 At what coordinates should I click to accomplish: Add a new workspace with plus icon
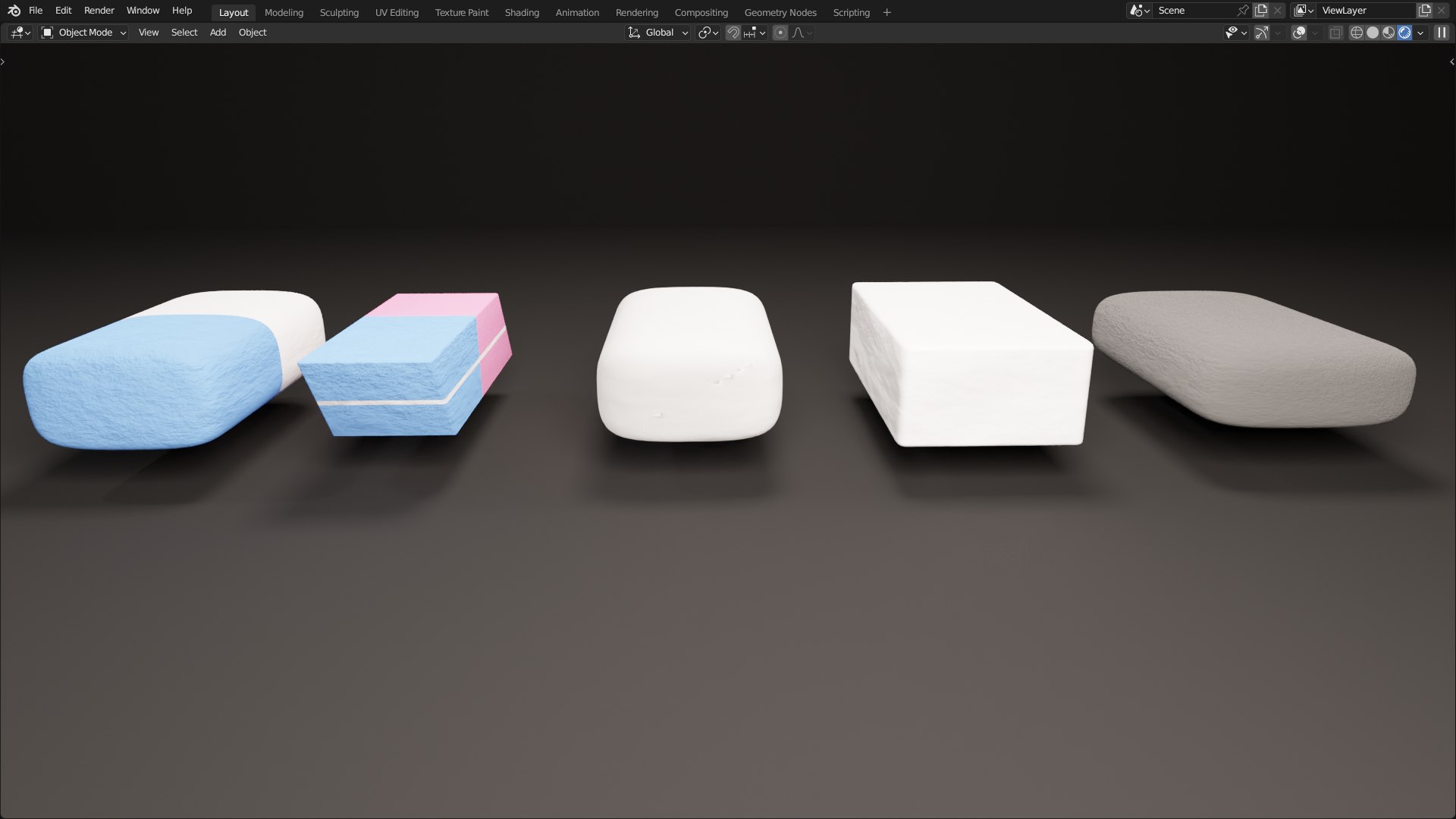pyautogui.click(x=887, y=12)
